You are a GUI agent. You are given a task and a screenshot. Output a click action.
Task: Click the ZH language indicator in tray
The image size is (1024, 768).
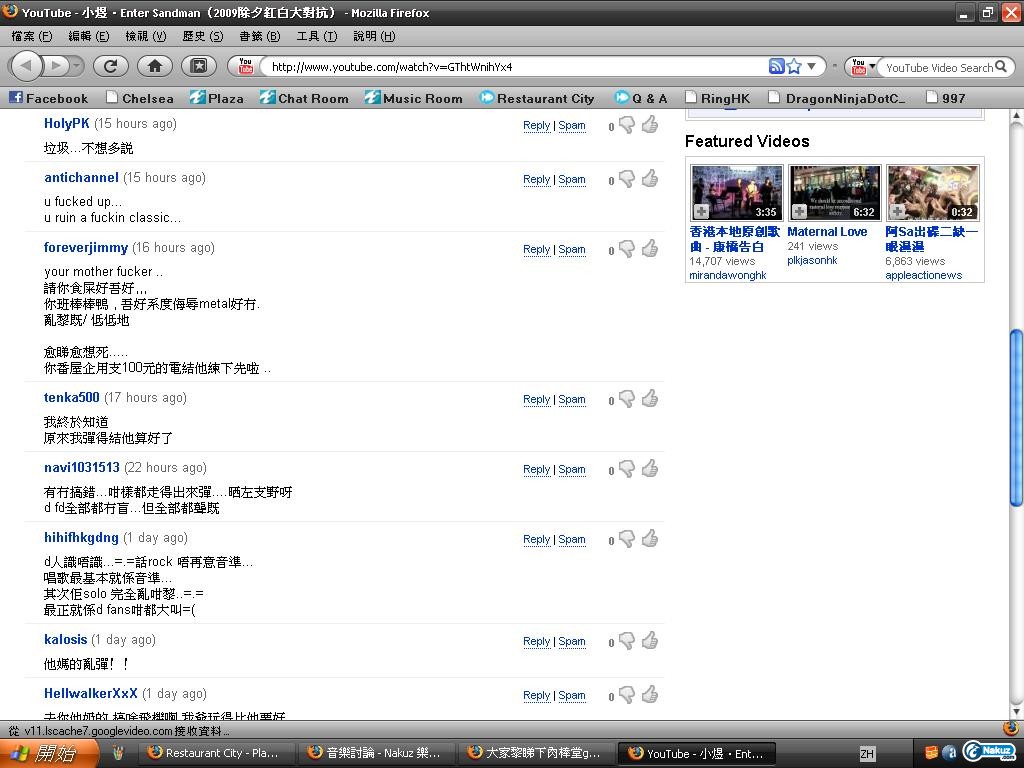(867, 754)
